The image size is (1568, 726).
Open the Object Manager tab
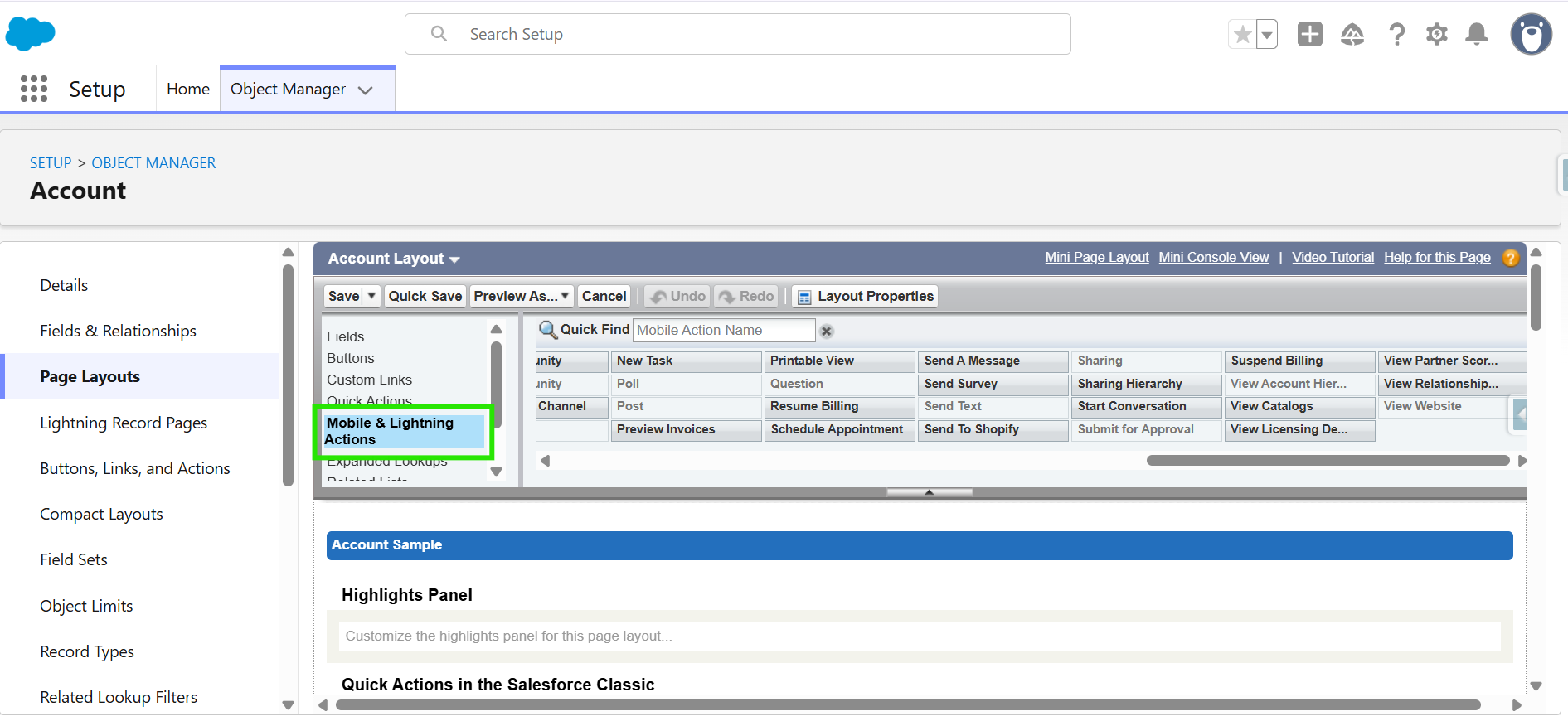tap(288, 89)
